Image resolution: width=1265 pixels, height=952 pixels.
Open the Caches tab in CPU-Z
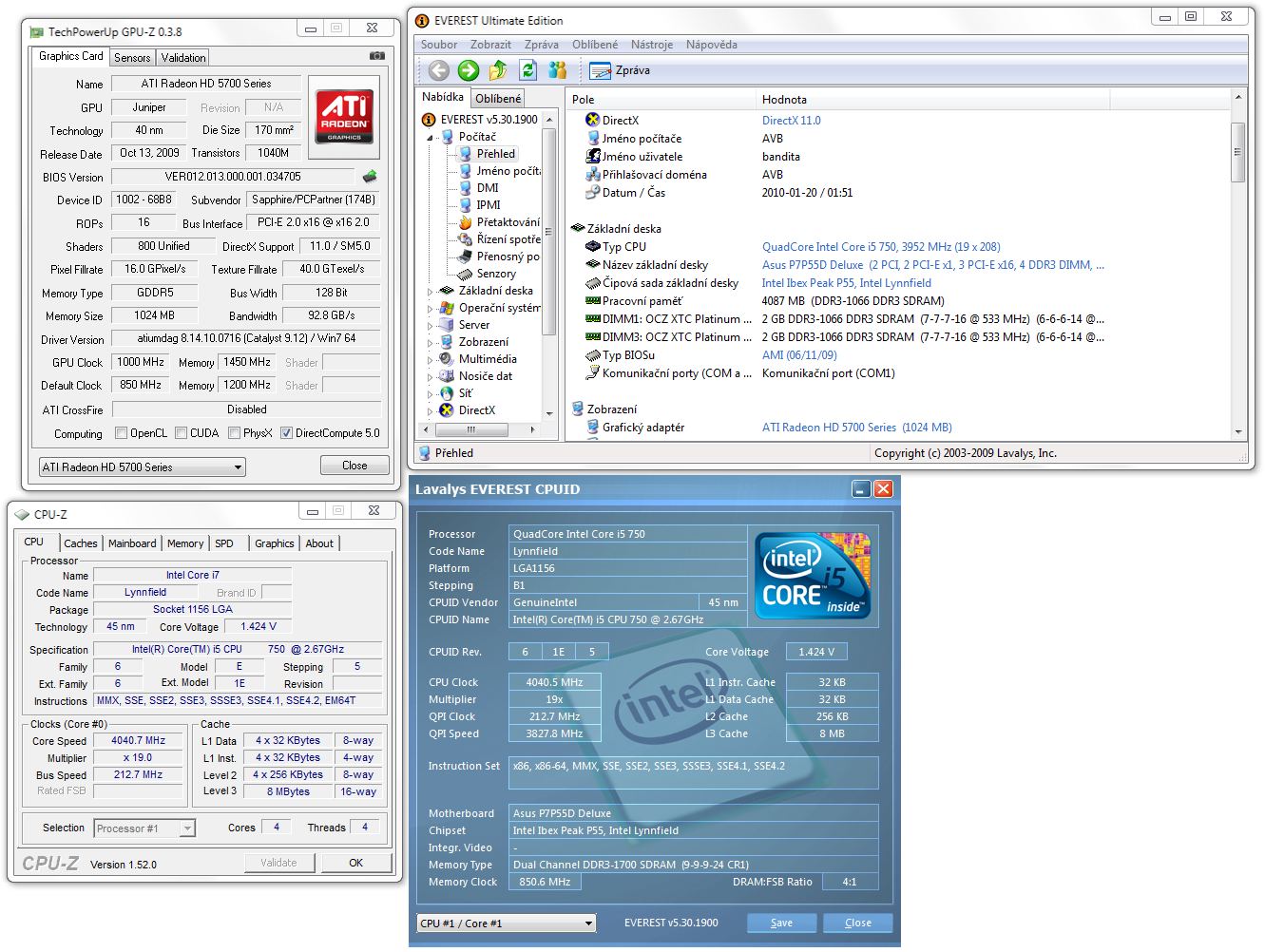(x=81, y=543)
